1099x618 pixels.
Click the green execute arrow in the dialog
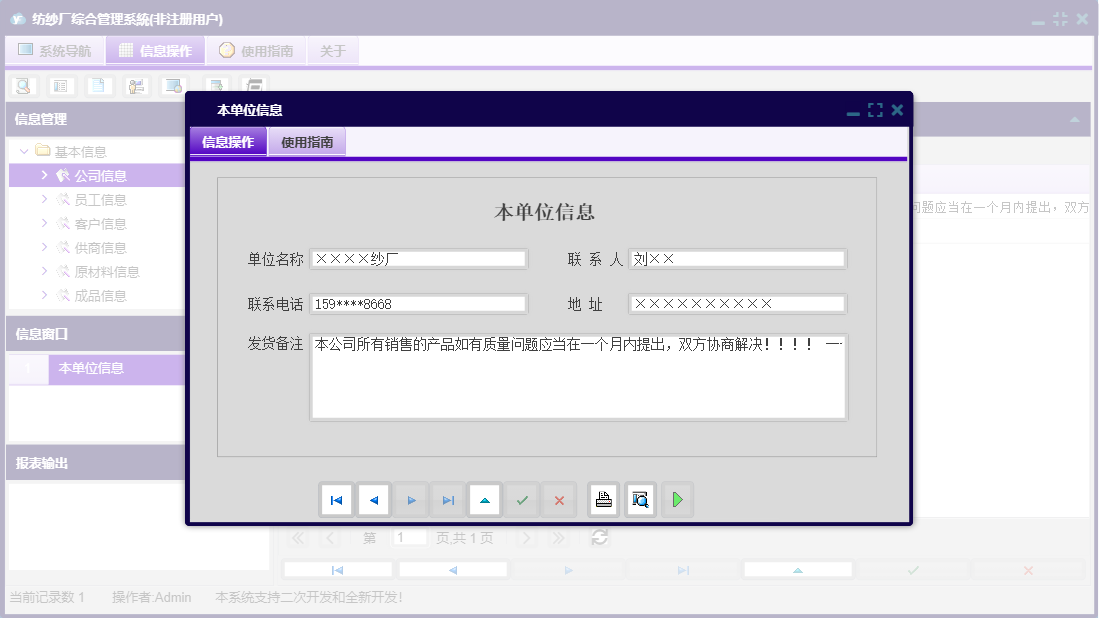click(x=677, y=500)
